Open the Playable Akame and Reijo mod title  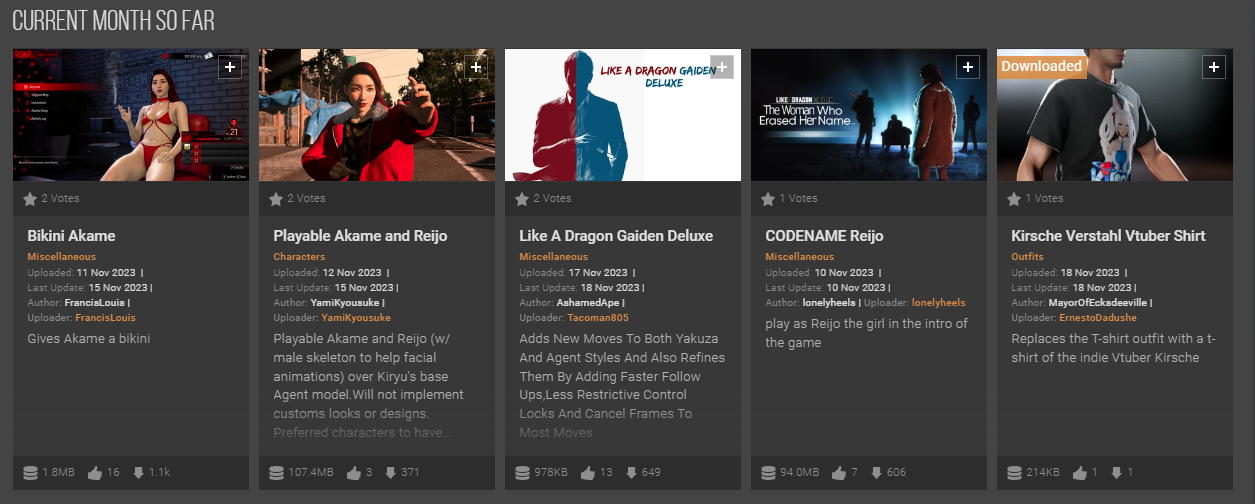click(x=360, y=236)
